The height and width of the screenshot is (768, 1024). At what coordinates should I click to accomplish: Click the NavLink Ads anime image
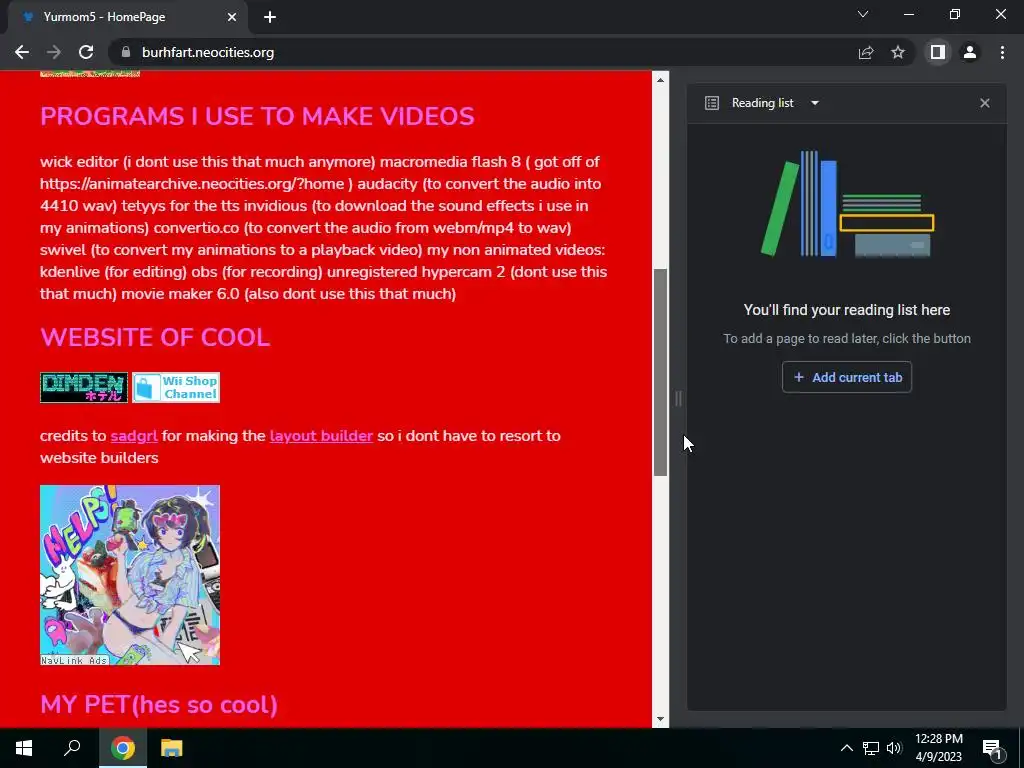tap(130, 575)
